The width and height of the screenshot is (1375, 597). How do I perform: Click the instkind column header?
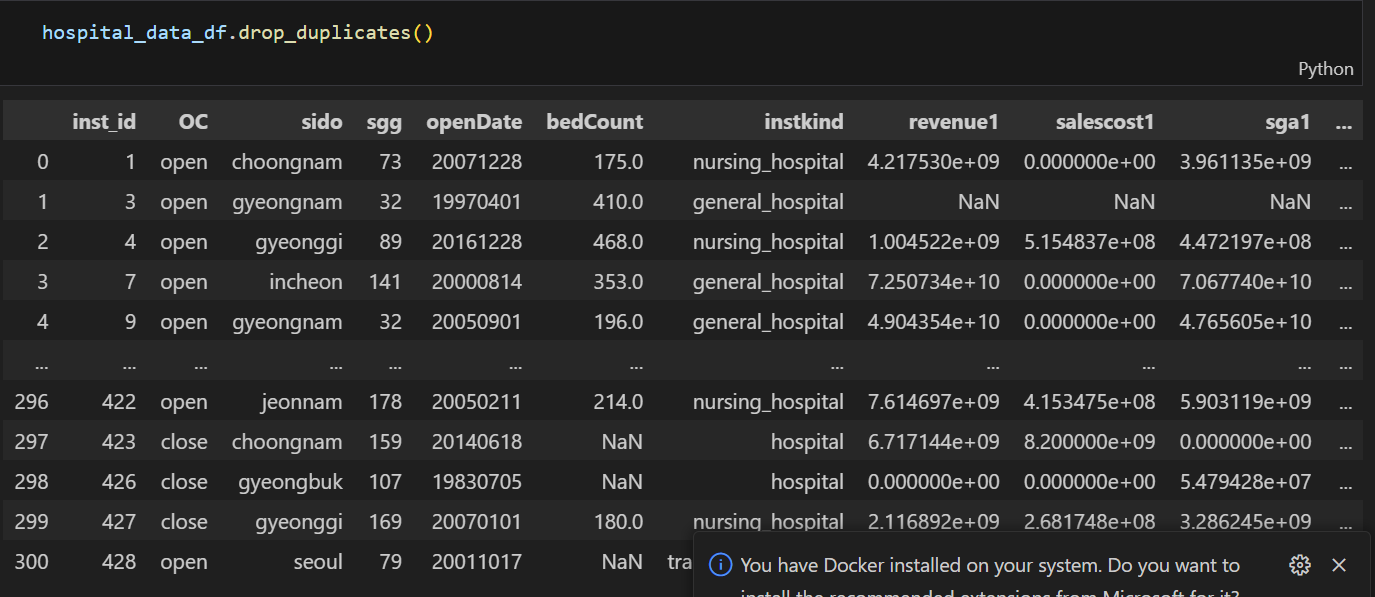(x=804, y=121)
